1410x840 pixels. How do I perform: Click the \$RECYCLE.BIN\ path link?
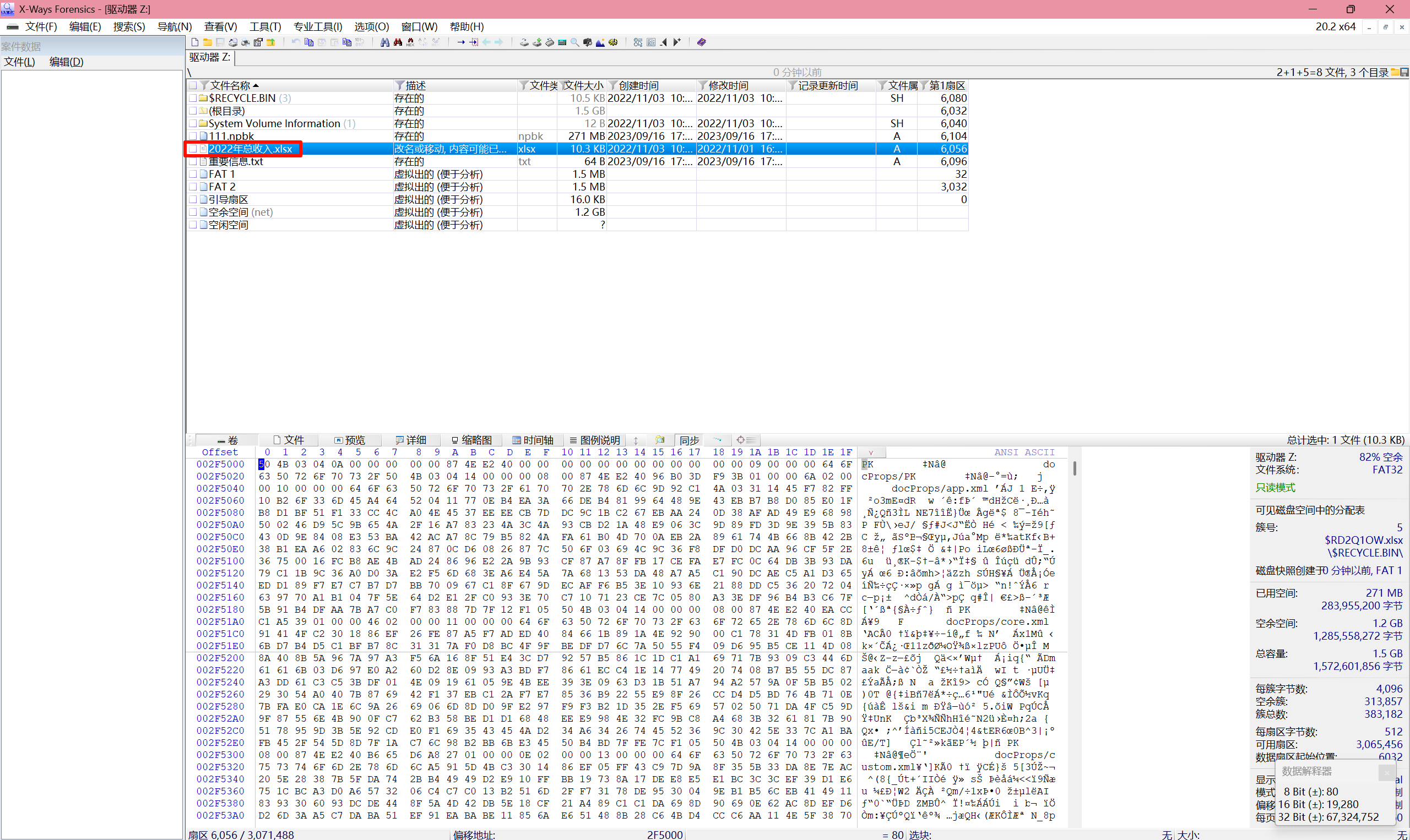coord(1365,553)
